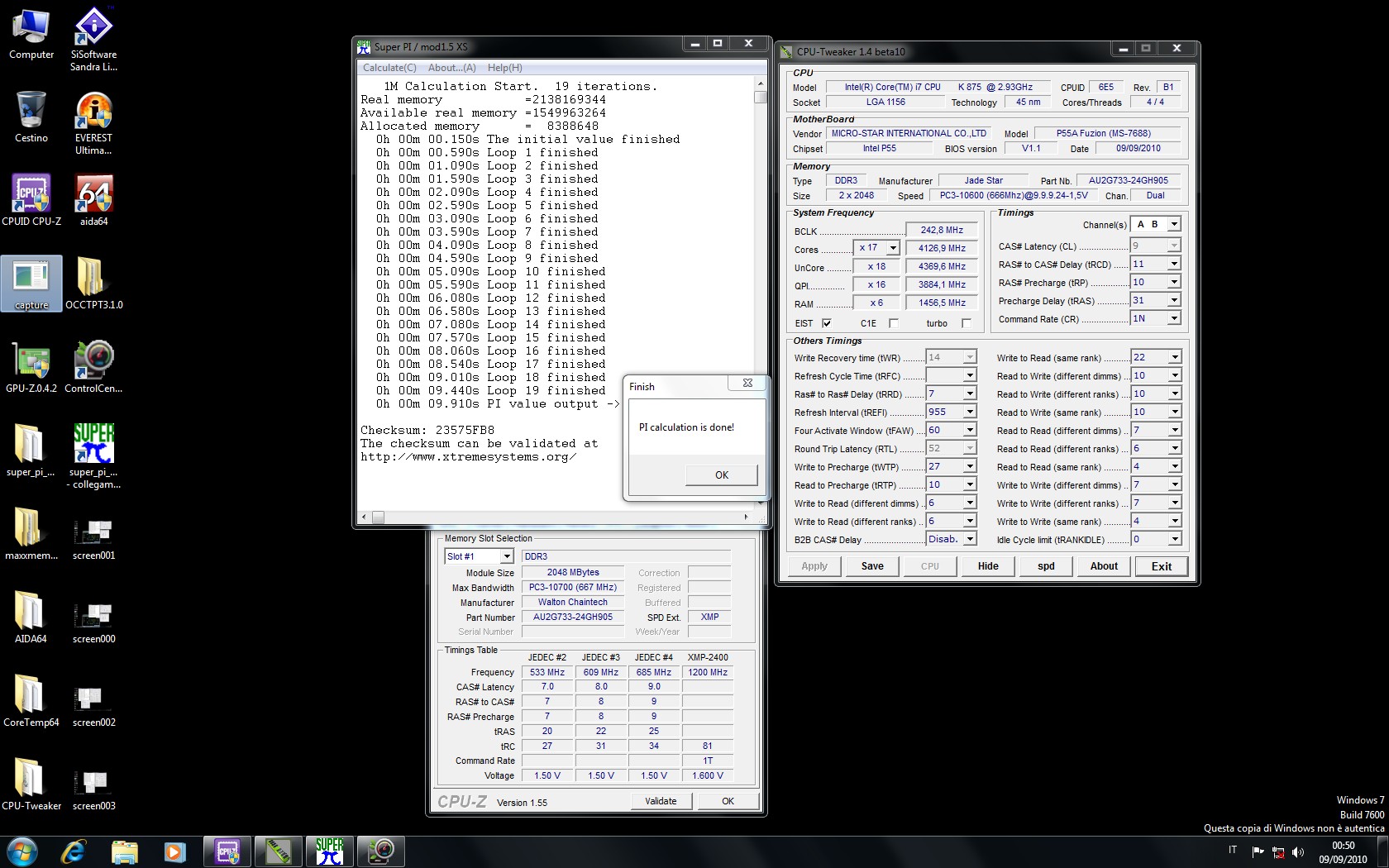The width and height of the screenshot is (1389, 868).
Task: Expand Write to Read (same rank) dropdown
Action: point(1174,357)
